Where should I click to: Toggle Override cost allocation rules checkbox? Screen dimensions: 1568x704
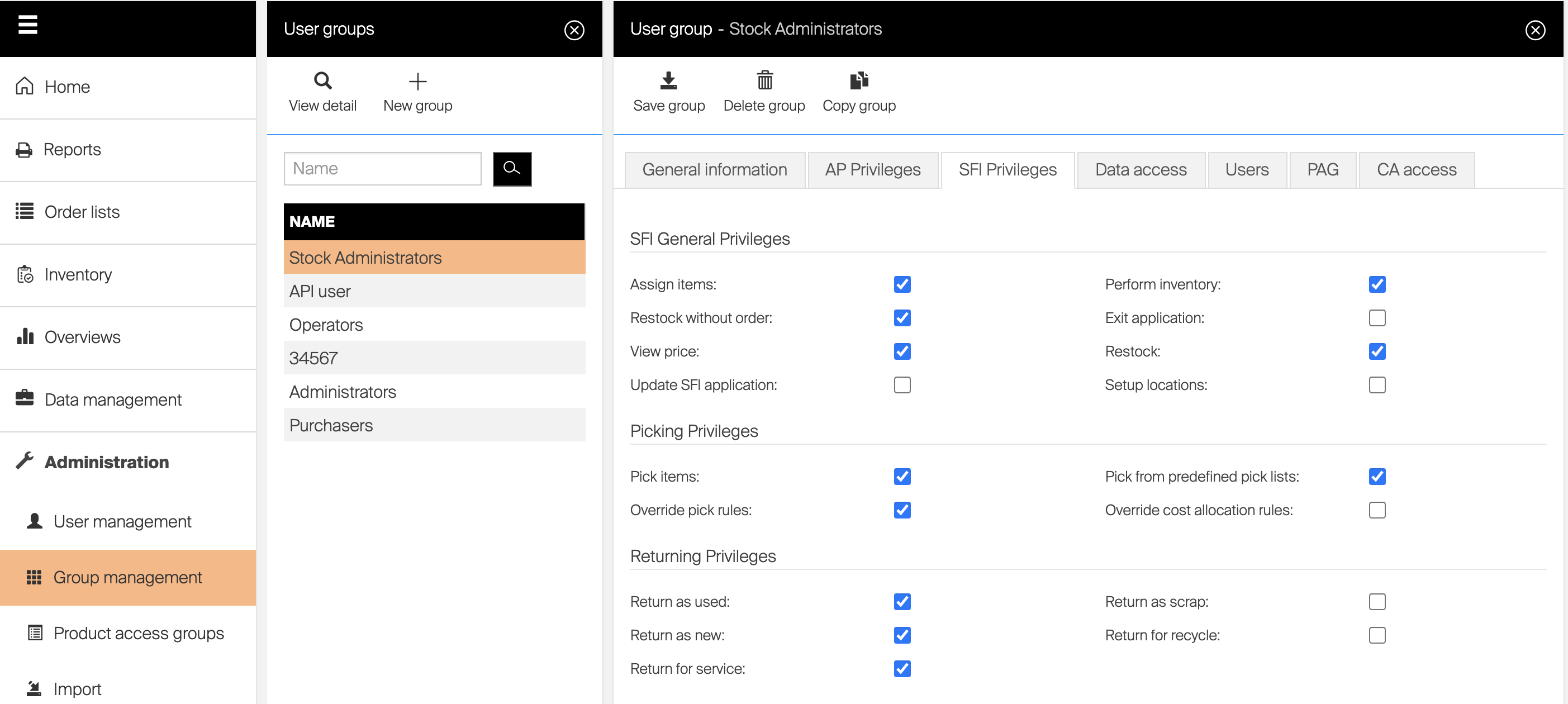tap(1376, 510)
